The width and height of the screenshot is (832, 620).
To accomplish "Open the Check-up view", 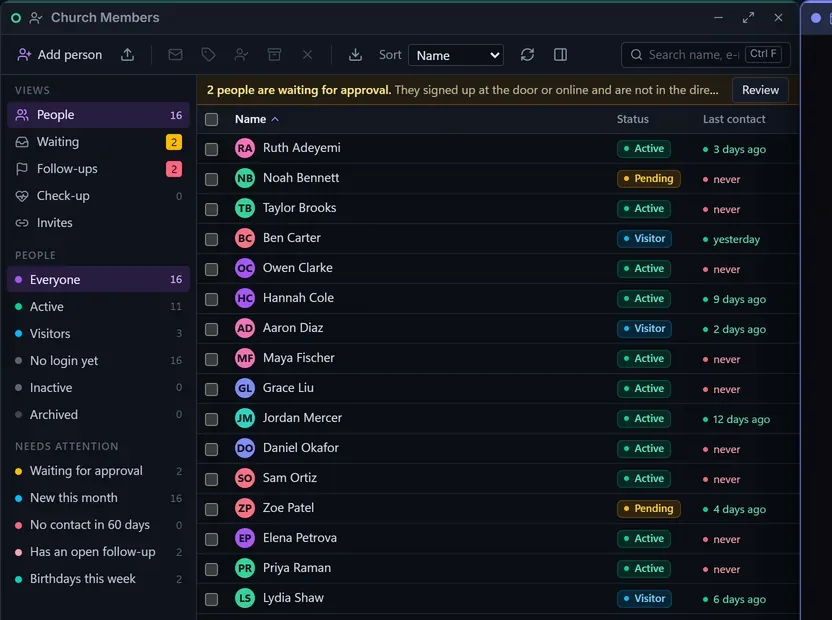I will 99,196.
